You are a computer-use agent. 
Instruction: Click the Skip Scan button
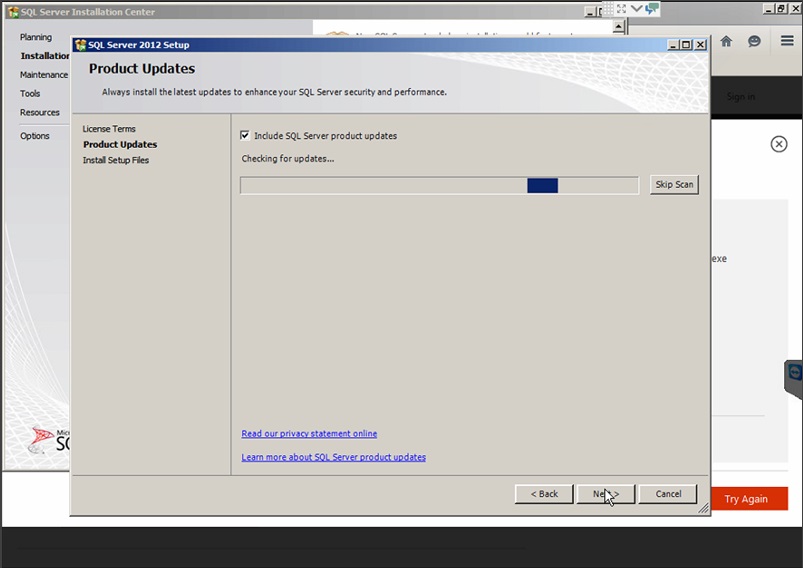674,184
